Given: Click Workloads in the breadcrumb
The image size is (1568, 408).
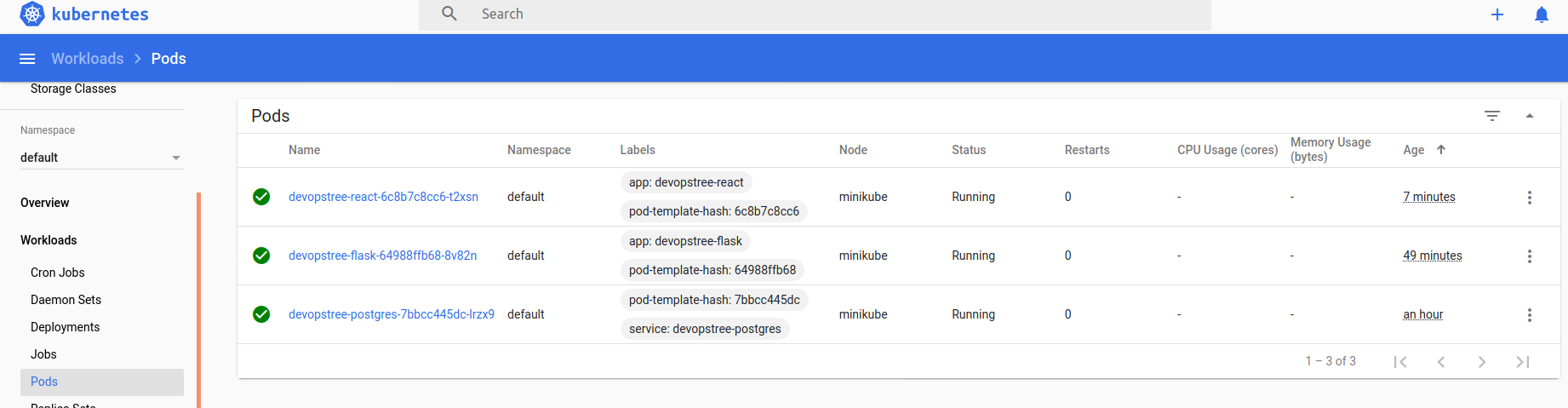Looking at the screenshot, I should coord(88,59).
